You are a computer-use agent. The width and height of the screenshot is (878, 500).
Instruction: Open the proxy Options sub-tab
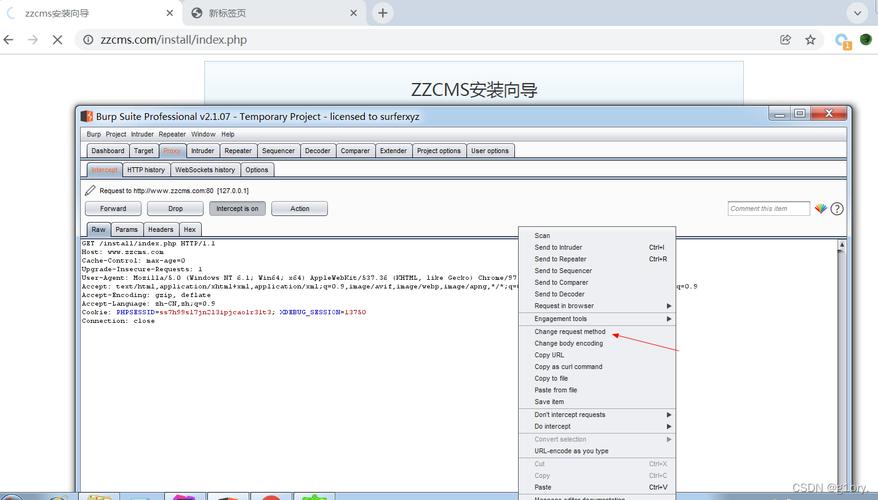click(256, 170)
